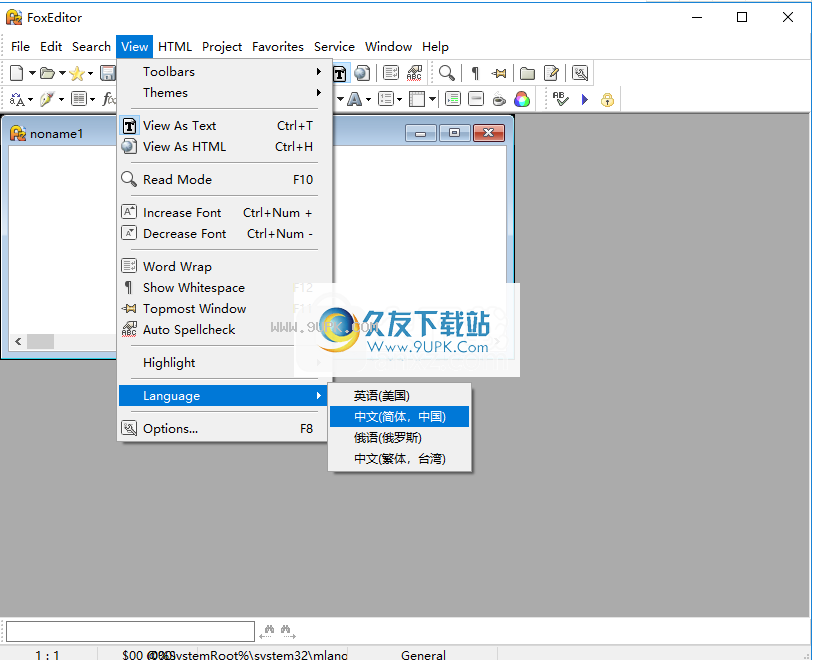Expand the Favorites star dropdown arrow
The image size is (814, 660).
[90, 73]
